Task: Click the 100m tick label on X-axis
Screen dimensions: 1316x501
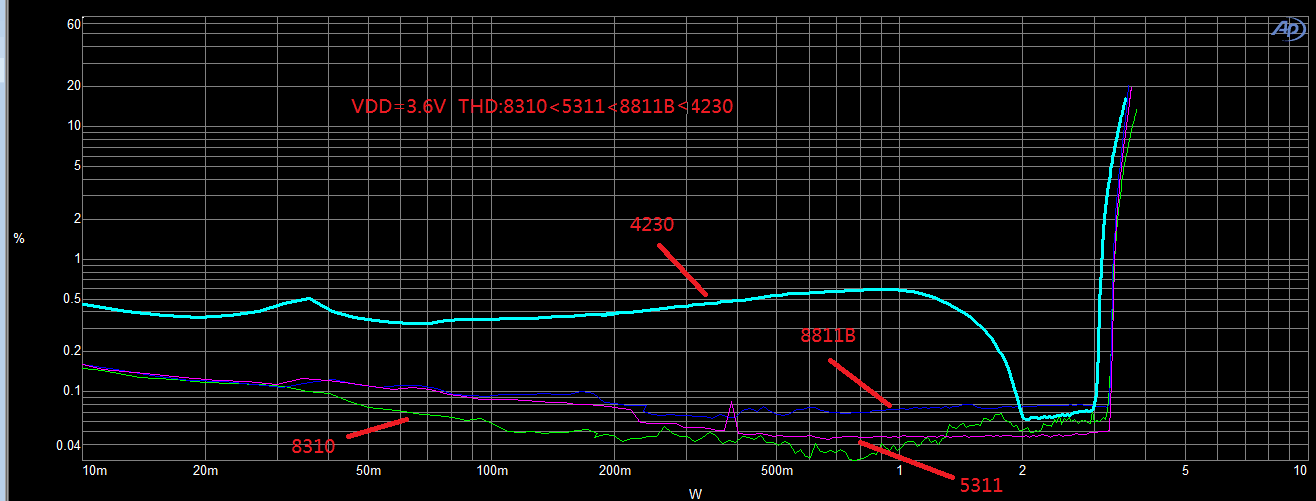Action: [x=490, y=470]
